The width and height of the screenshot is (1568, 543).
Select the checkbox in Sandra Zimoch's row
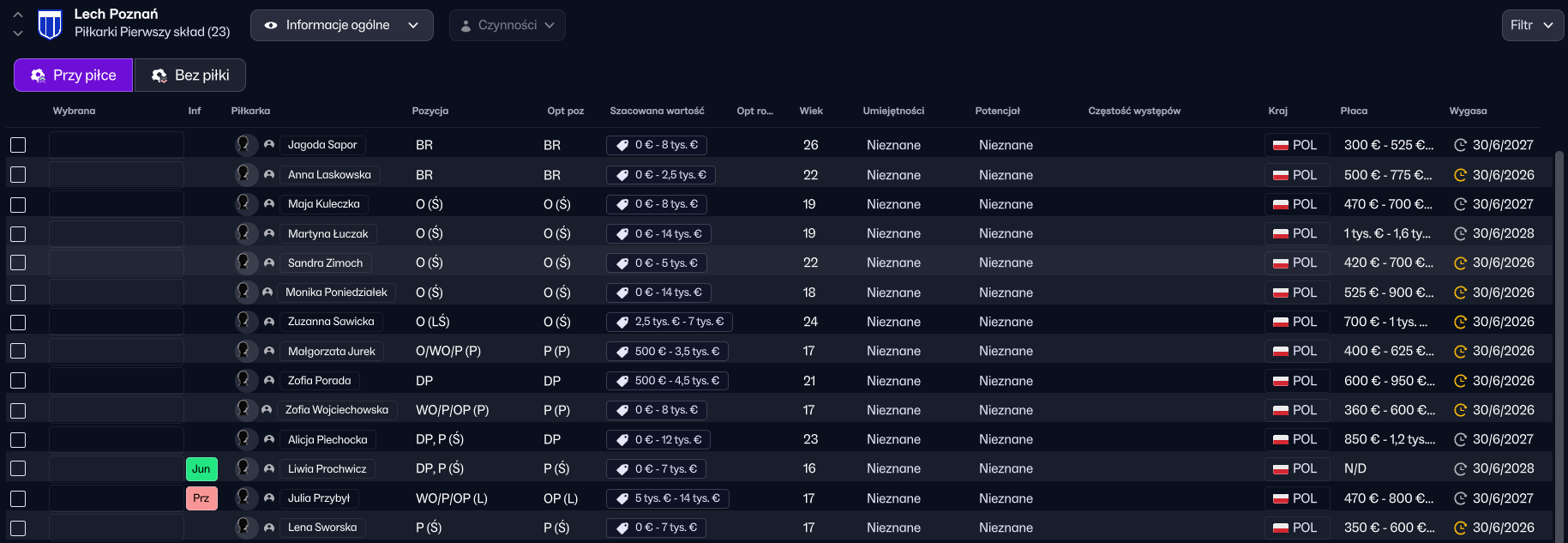pyautogui.click(x=18, y=262)
